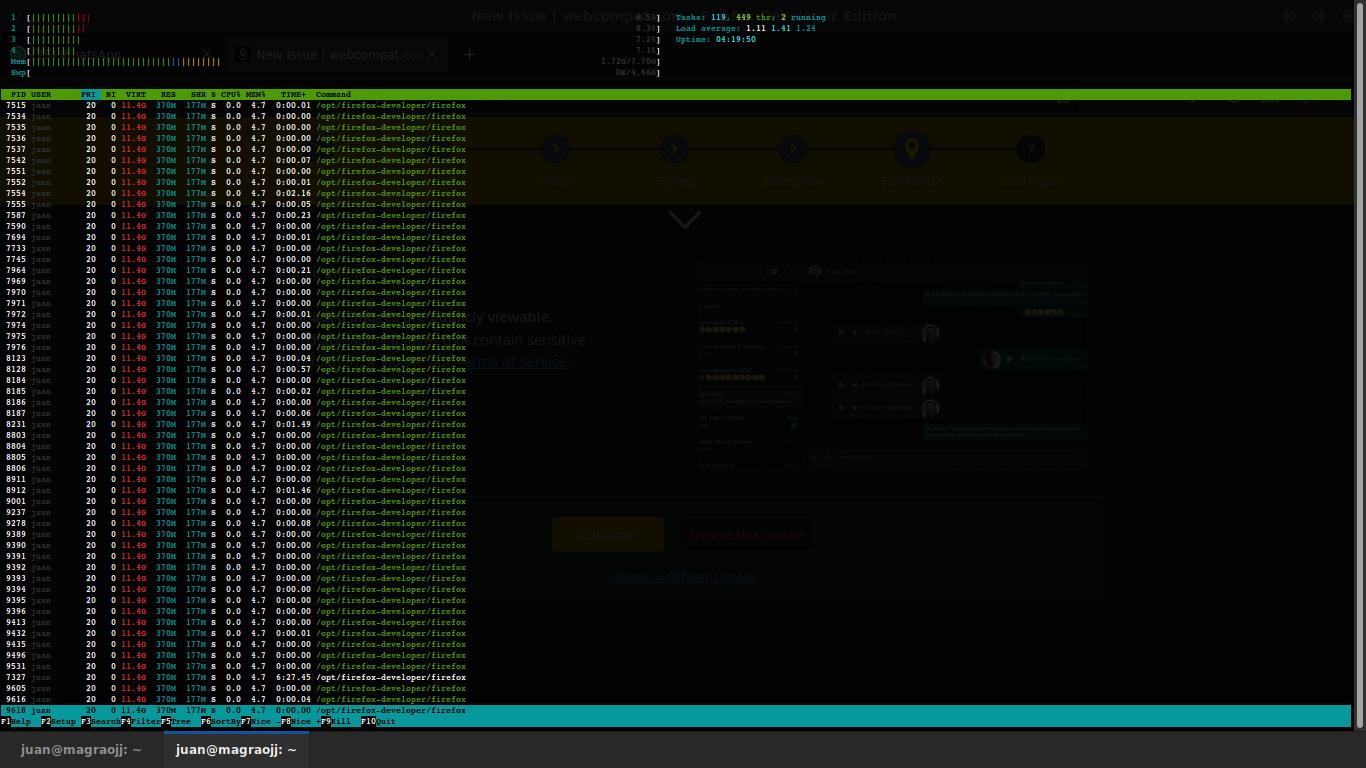Screen dimensions: 1366x768
Task: Open a new browser tab with the plus icon
Action: click(469, 55)
